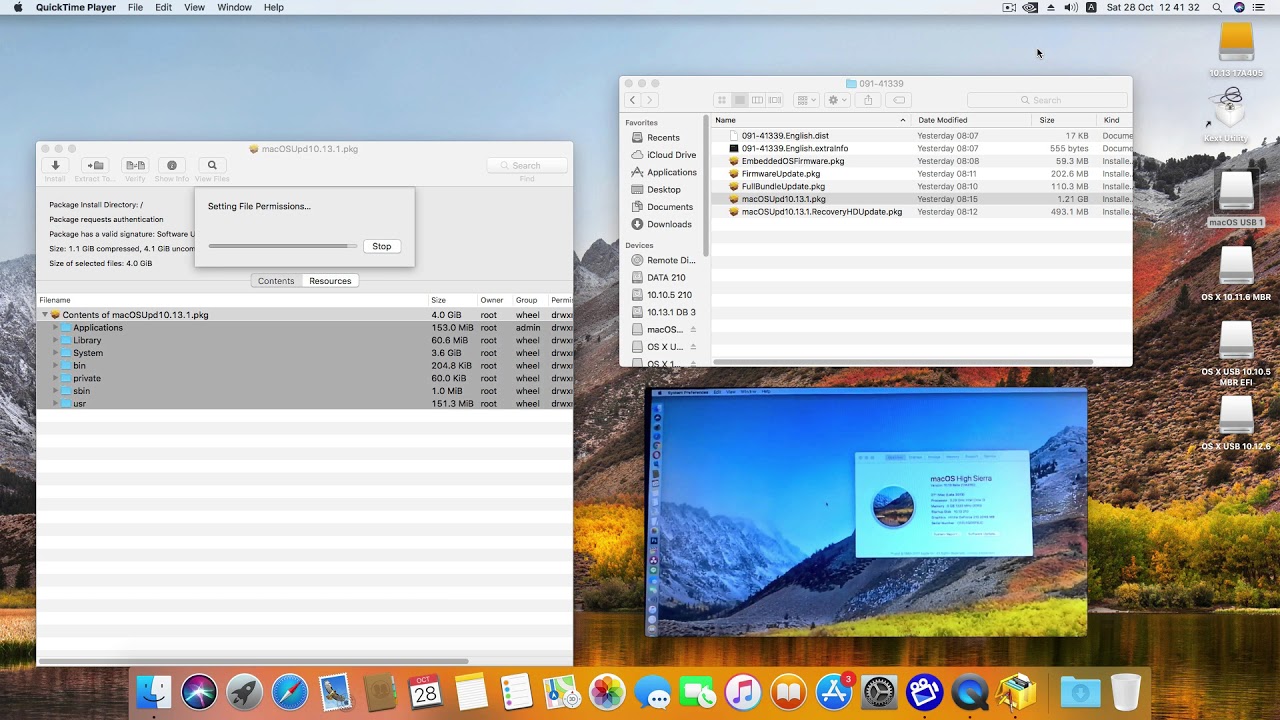Stop the Setting File Permissions operation

point(382,246)
